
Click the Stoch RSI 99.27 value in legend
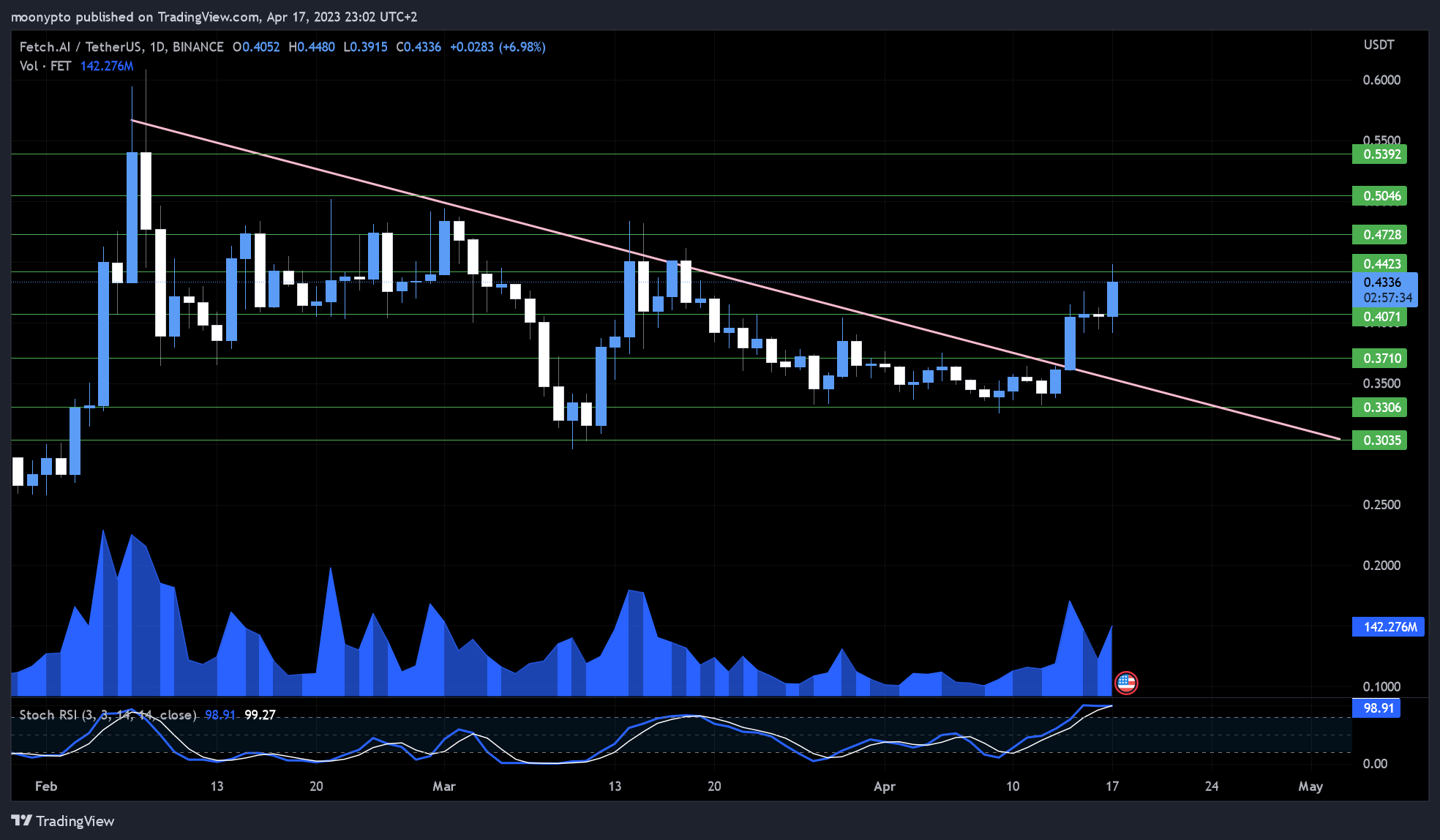pos(260,715)
